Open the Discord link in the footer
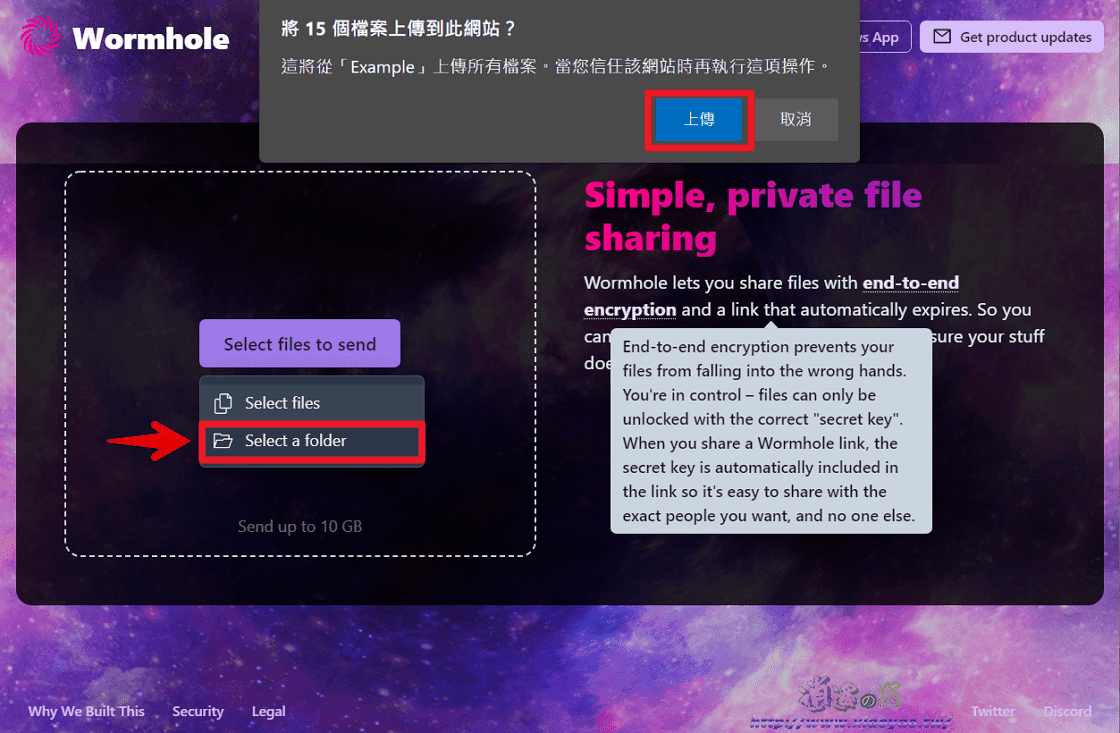 1068,711
